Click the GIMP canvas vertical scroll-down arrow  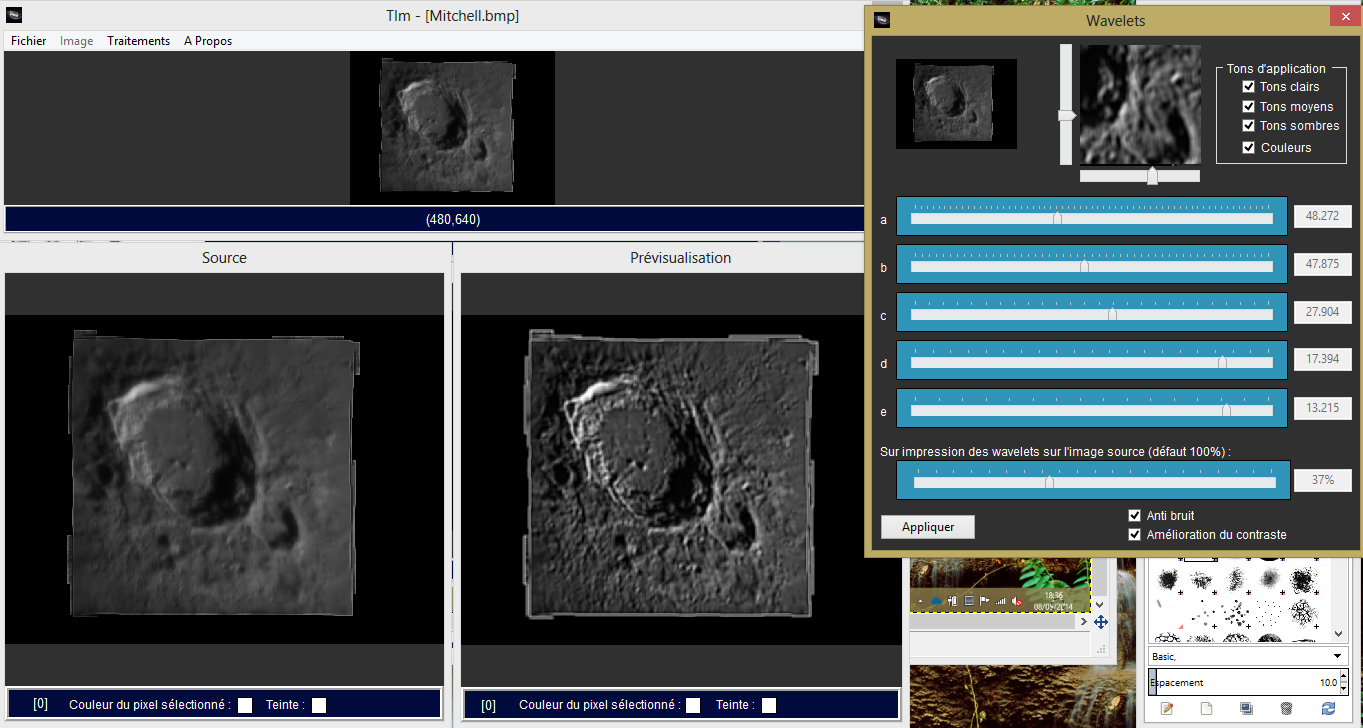click(1101, 604)
